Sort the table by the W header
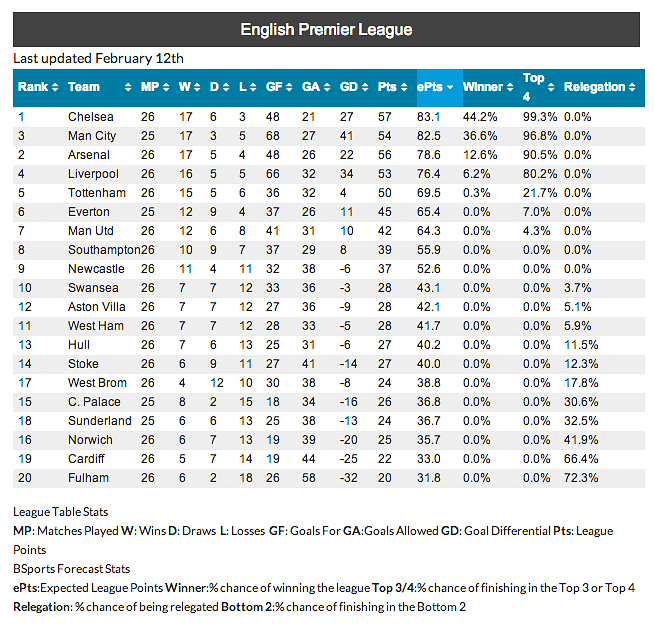 tap(185, 87)
